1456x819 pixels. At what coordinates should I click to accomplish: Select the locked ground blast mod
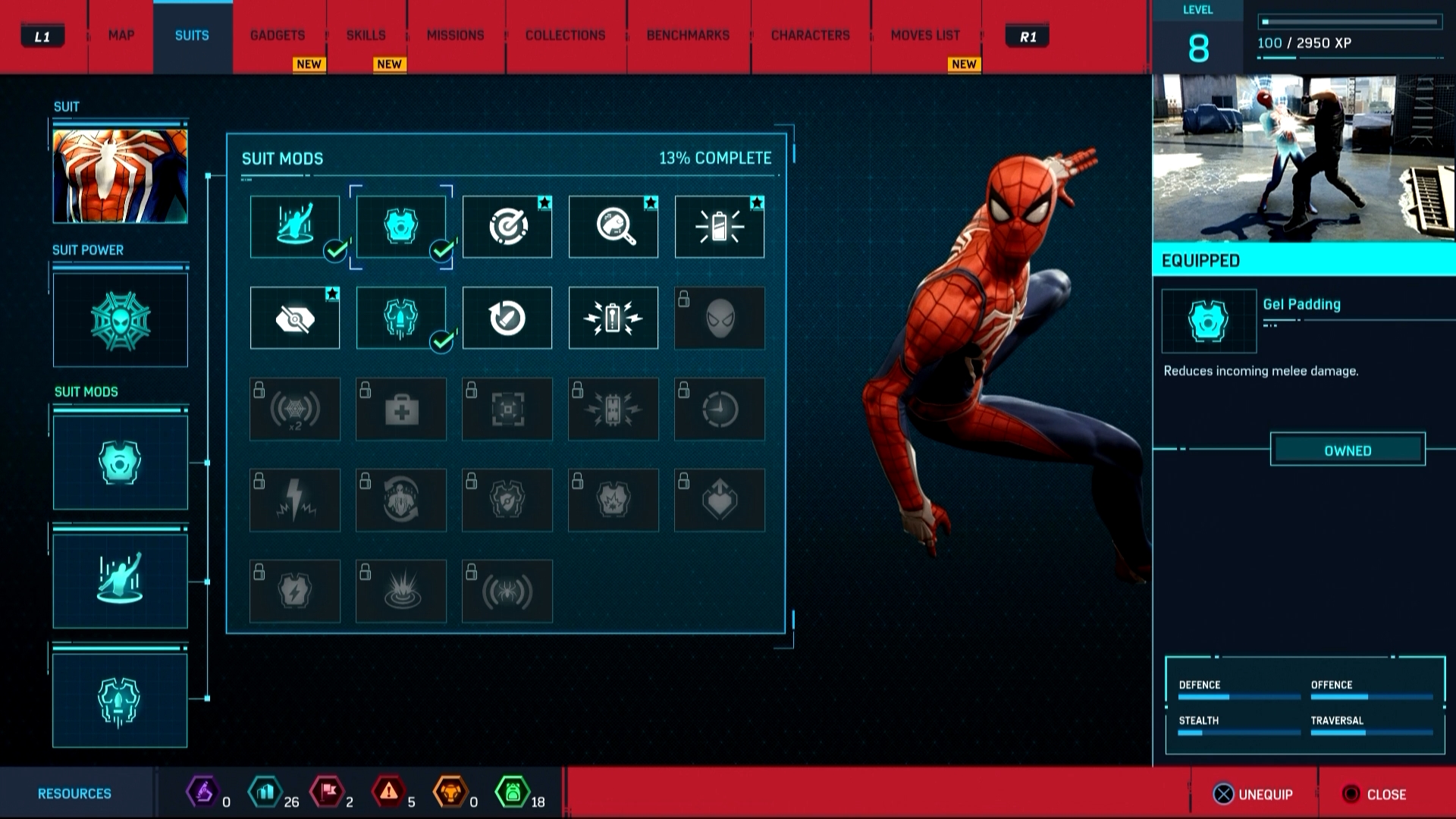point(401,591)
